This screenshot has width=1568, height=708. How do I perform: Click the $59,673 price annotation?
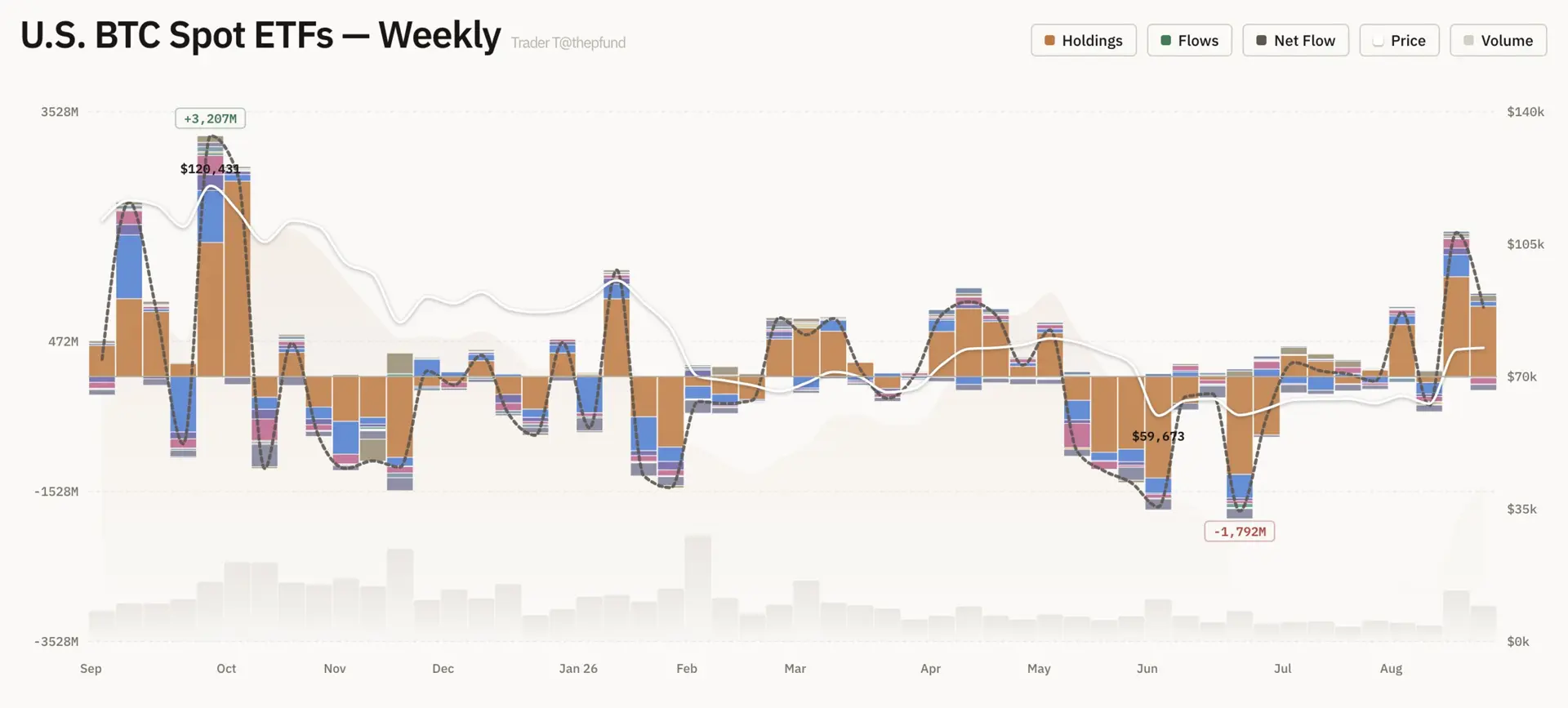pos(1158,436)
